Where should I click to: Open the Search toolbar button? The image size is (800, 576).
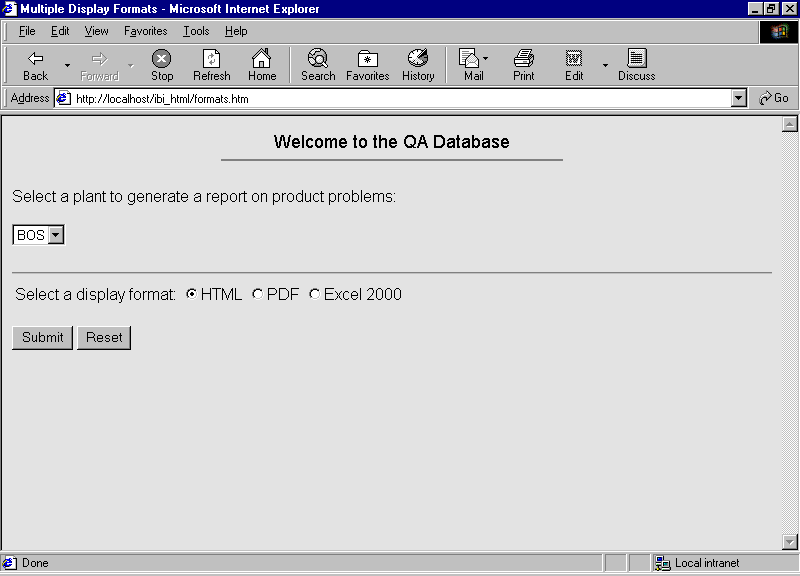pyautogui.click(x=318, y=65)
